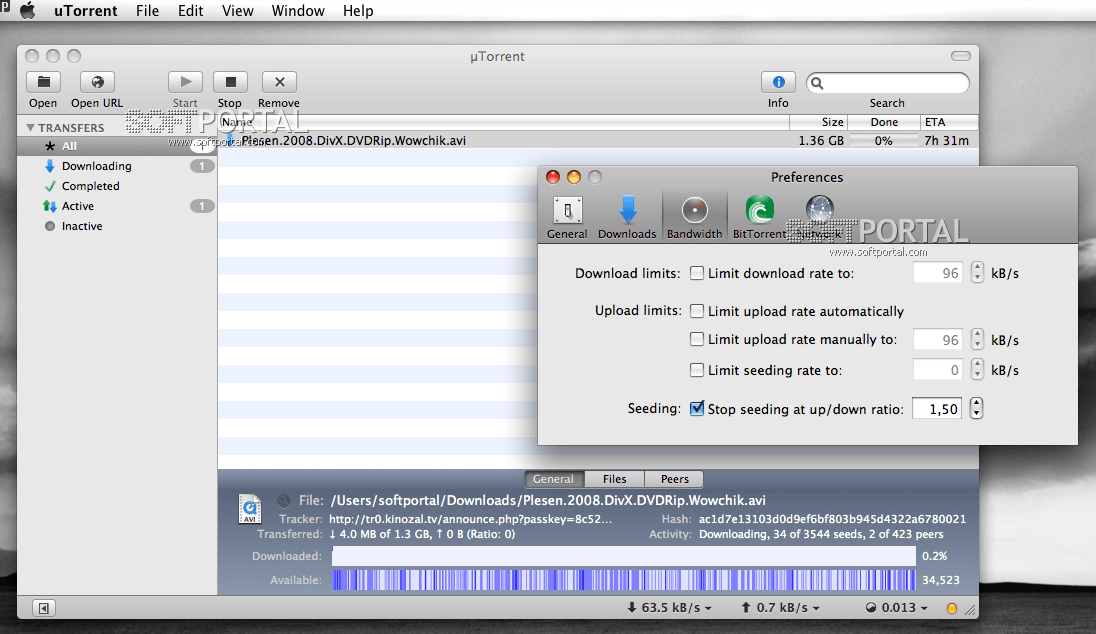Open the ratio dropdown showing 0.013
Image resolution: width=1096 pixels, height=634 pixels.
point(897,608)
